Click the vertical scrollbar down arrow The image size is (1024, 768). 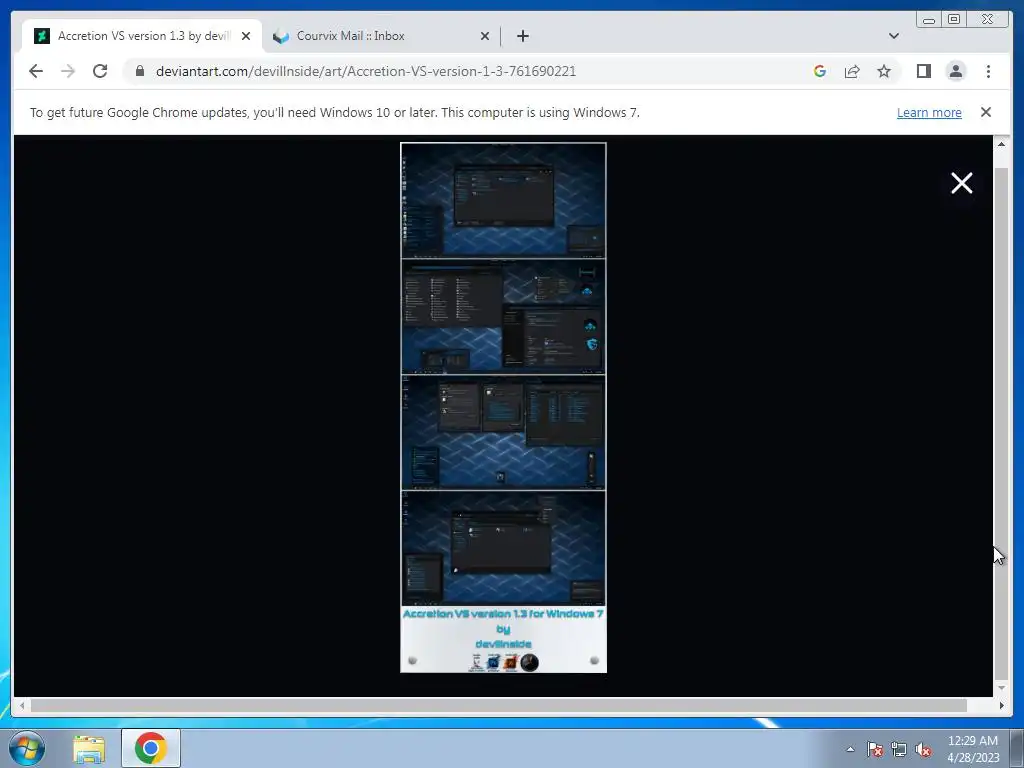[1001, 688]
